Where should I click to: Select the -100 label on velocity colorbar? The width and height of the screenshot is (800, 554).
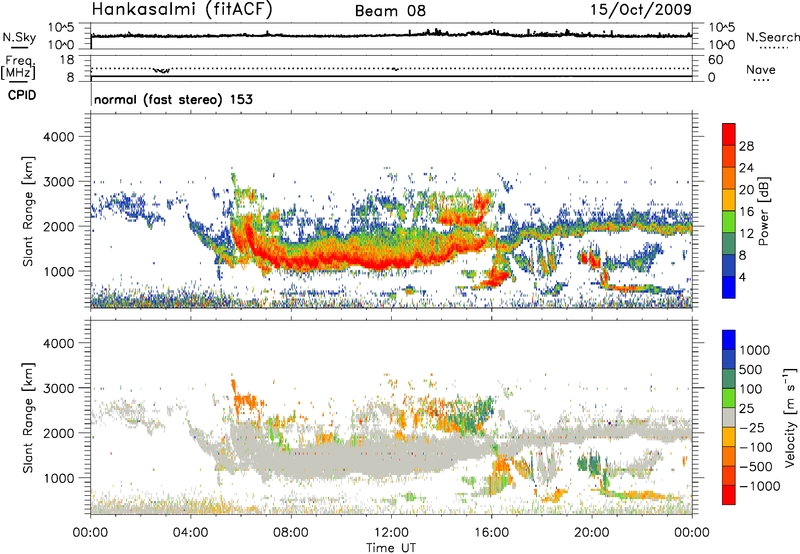[x=755, y=447]
